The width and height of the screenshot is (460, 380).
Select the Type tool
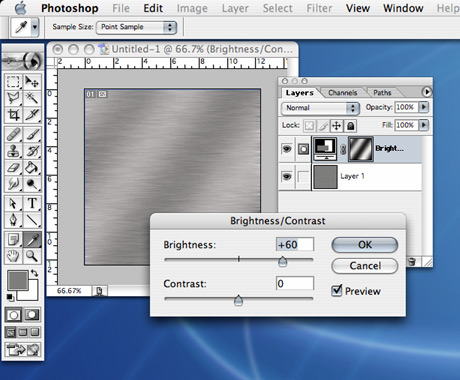(x=32, y=203)
